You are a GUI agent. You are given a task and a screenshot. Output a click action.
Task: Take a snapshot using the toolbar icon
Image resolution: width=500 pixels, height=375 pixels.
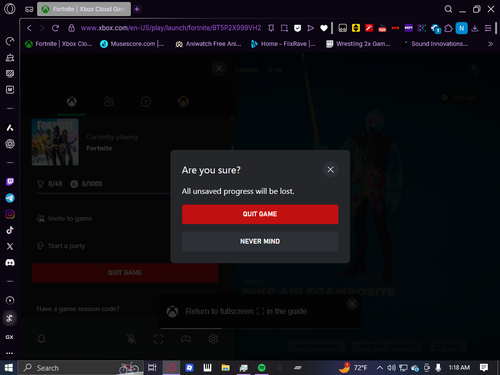point(284,28)
